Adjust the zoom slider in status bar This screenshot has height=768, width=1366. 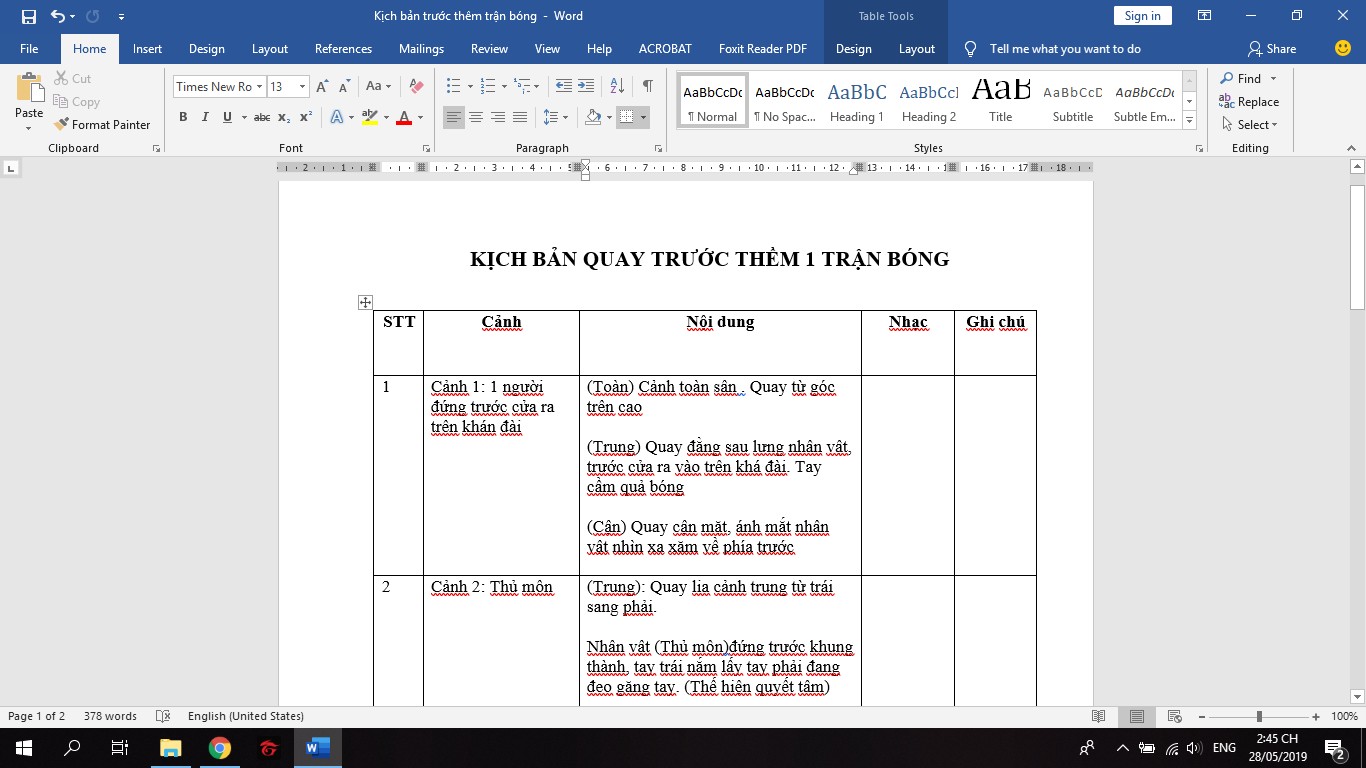1259,716
